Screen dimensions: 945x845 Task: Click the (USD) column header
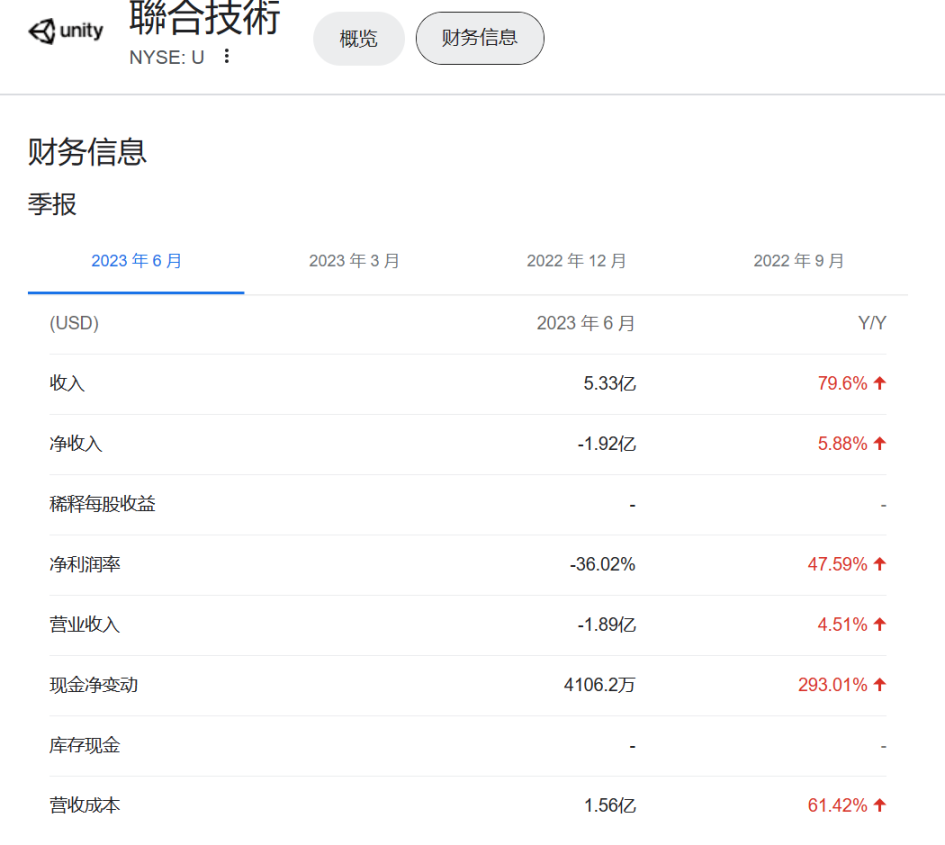(74, 323)
